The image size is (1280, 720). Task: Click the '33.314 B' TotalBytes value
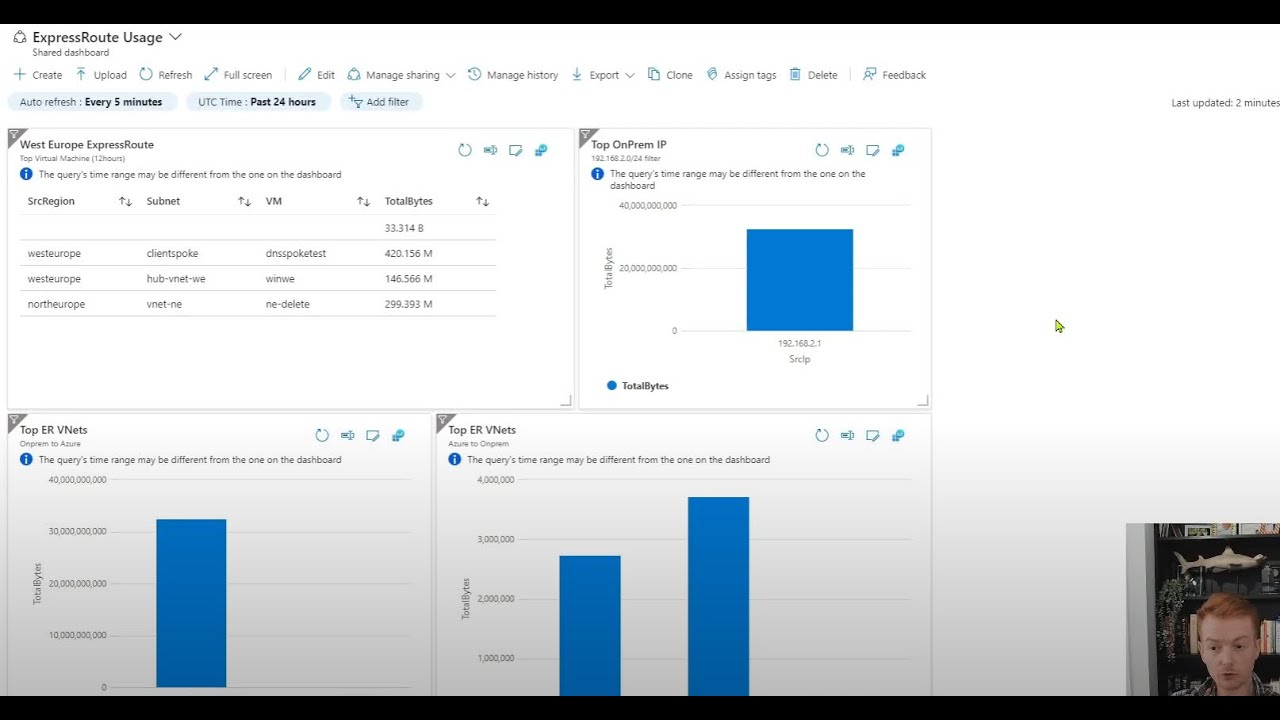tap(404, 228)
